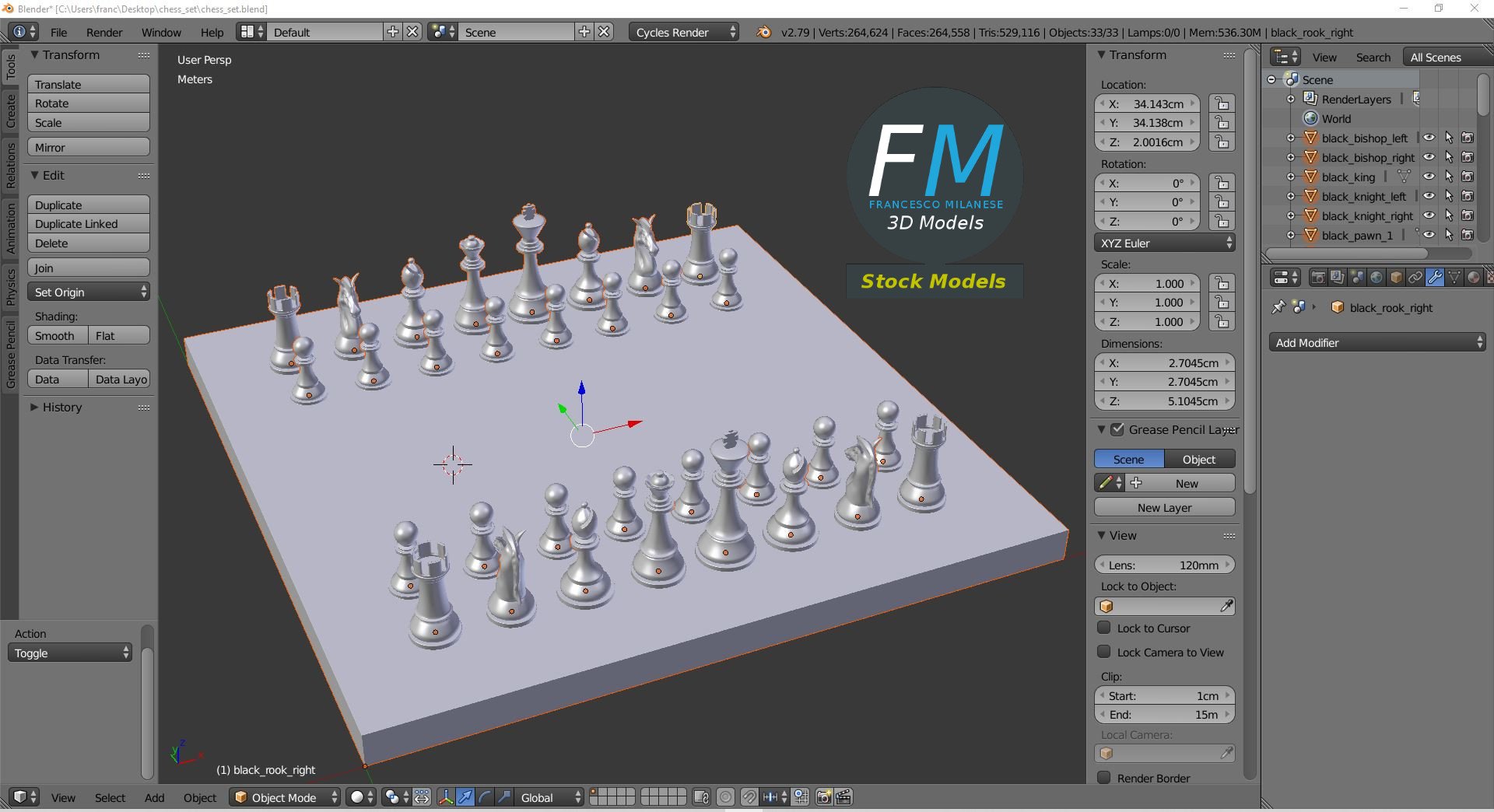
Task: Open the Global transform orientation dropdown
Action: click(547, 797)
